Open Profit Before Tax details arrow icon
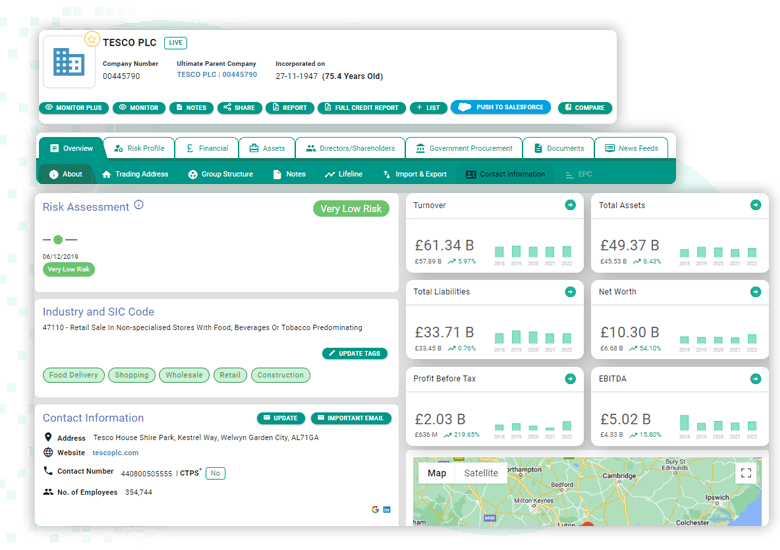This screenshot has height=550, width=780. coord(571,379)
